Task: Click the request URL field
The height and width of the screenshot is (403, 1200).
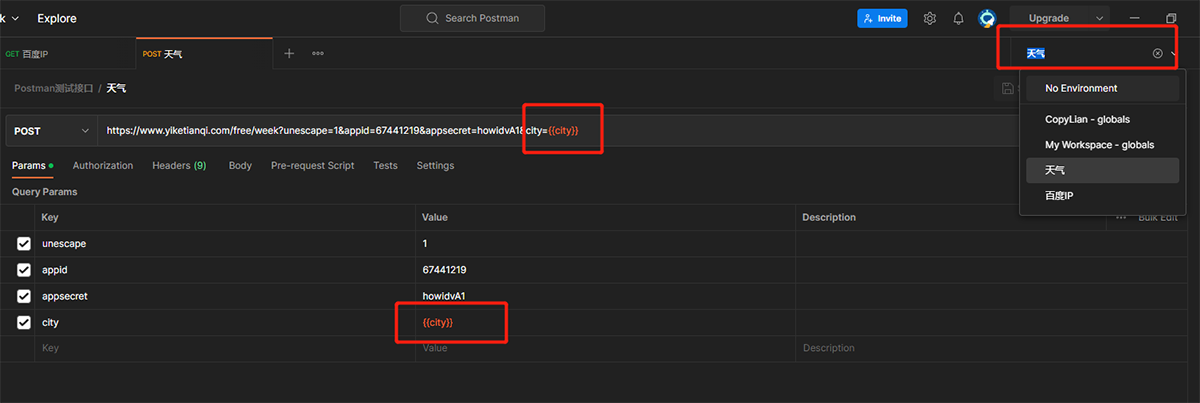Action: click(x=558, y=131)
